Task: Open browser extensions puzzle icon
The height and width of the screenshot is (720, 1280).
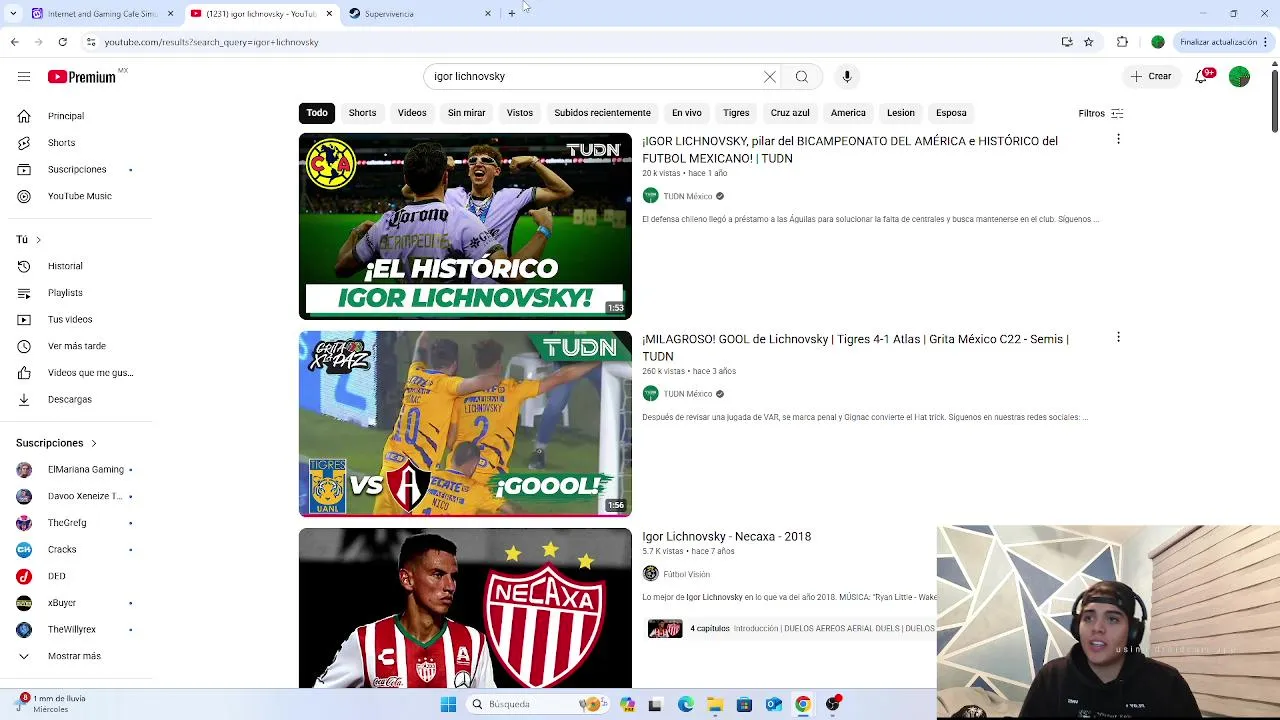Action: [1122, 42]
